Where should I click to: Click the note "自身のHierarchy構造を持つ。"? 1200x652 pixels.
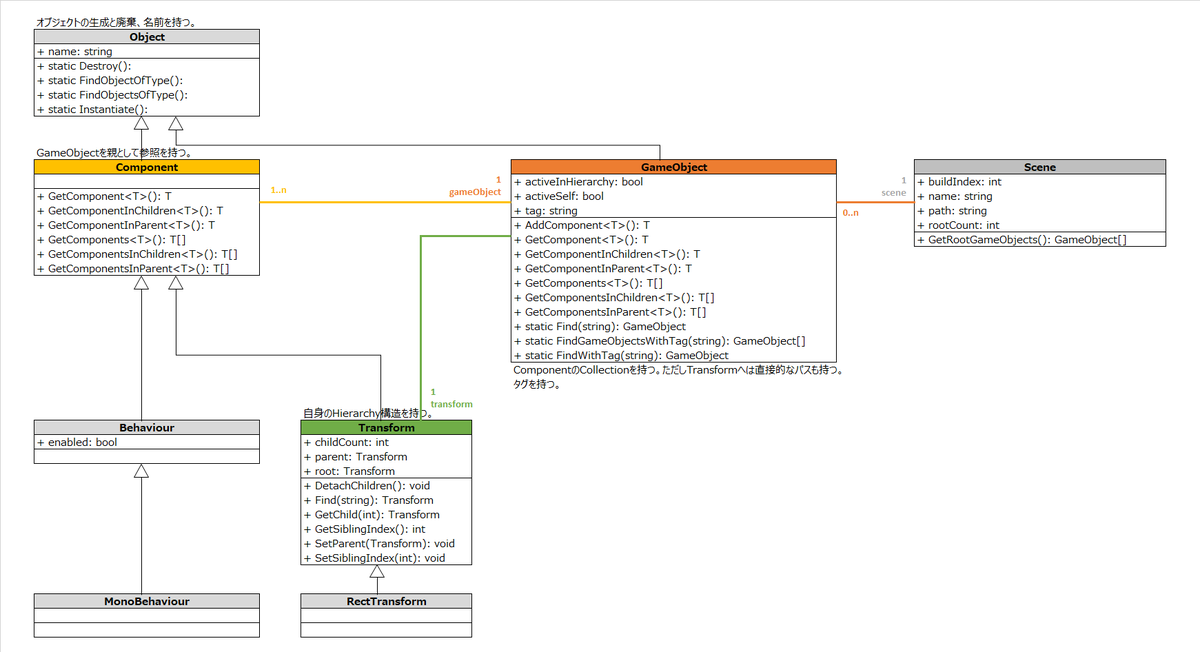369,413
